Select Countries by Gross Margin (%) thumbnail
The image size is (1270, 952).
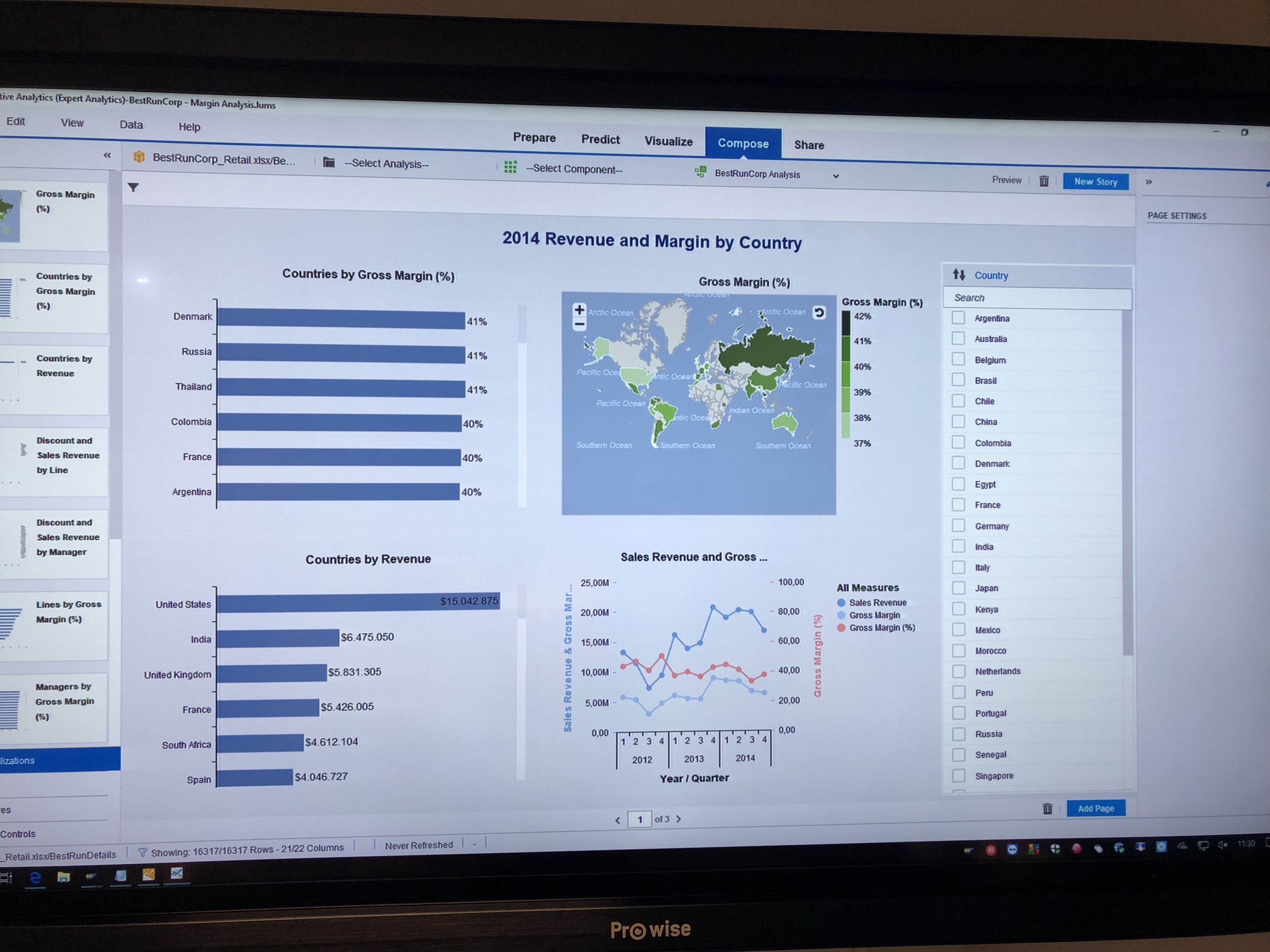click(54, 298)
